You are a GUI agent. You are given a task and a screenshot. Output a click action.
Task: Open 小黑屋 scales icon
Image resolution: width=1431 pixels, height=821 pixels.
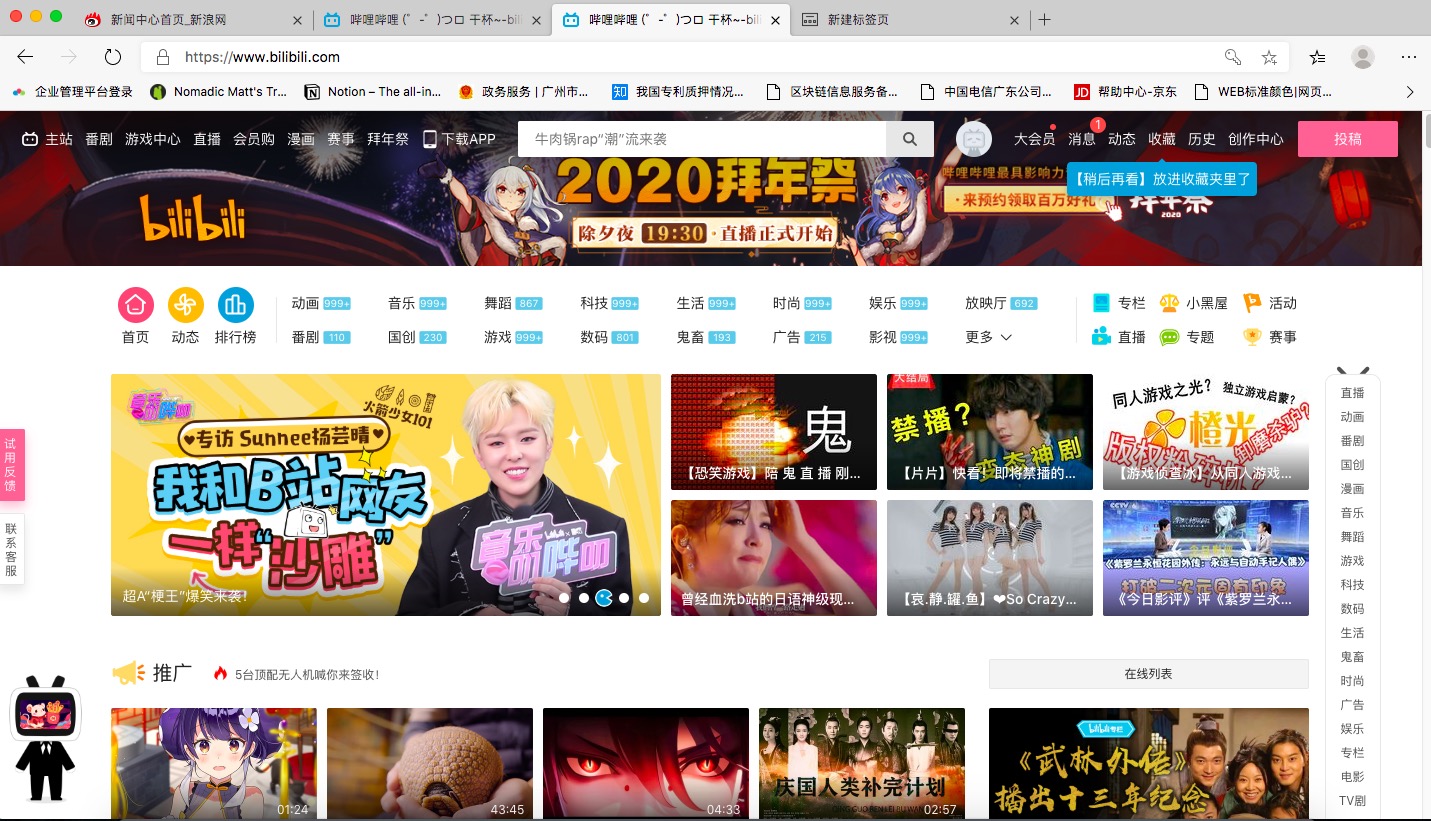point(1169,303)
